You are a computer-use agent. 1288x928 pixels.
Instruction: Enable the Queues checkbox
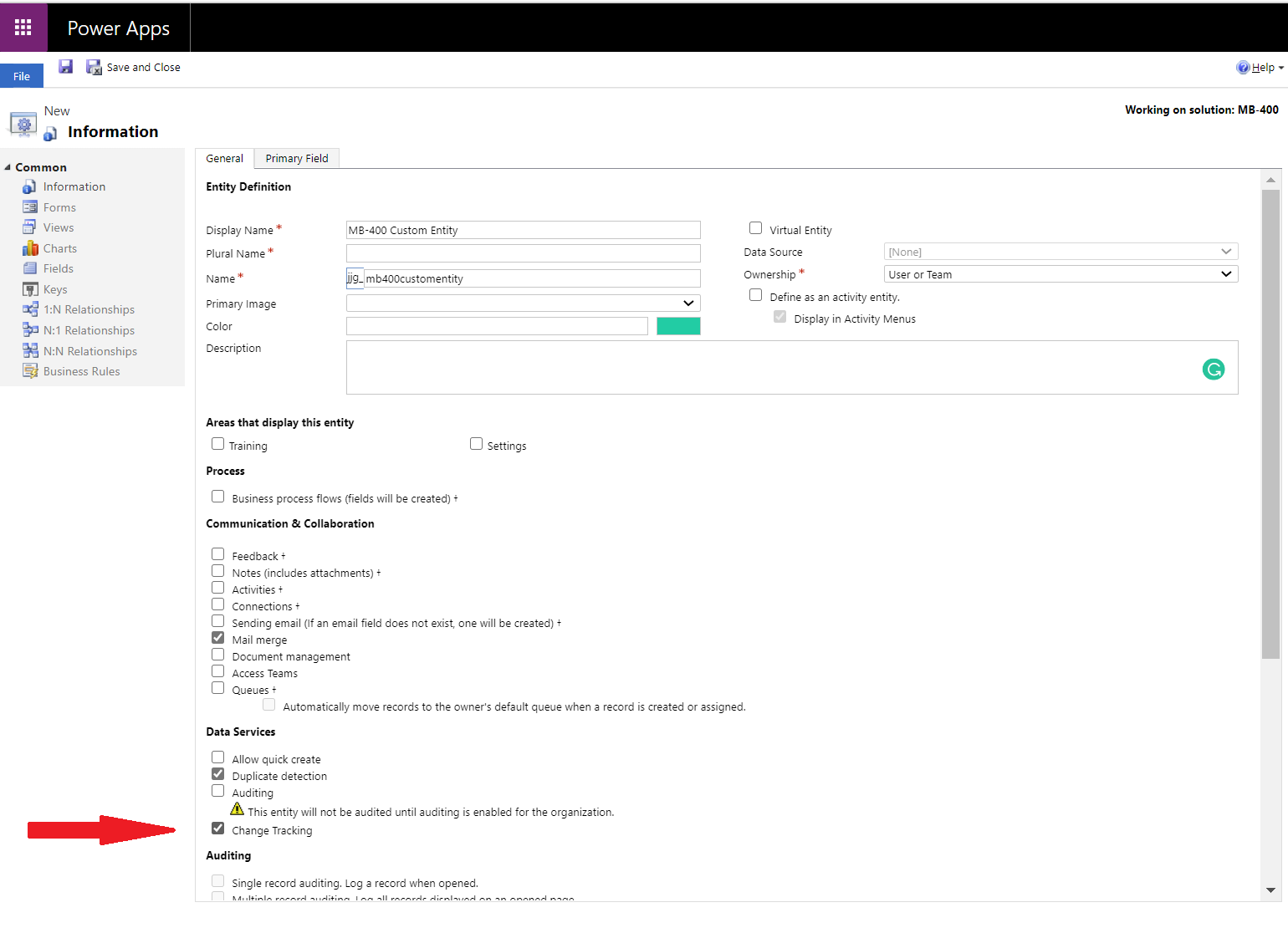[x=218, y=687]
